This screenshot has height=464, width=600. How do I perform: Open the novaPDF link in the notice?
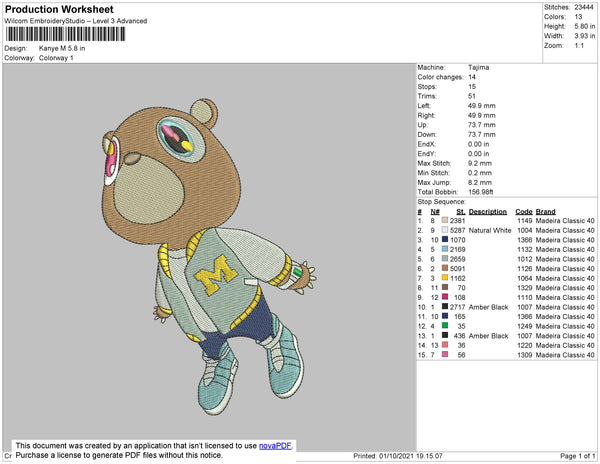pos(275,446)
